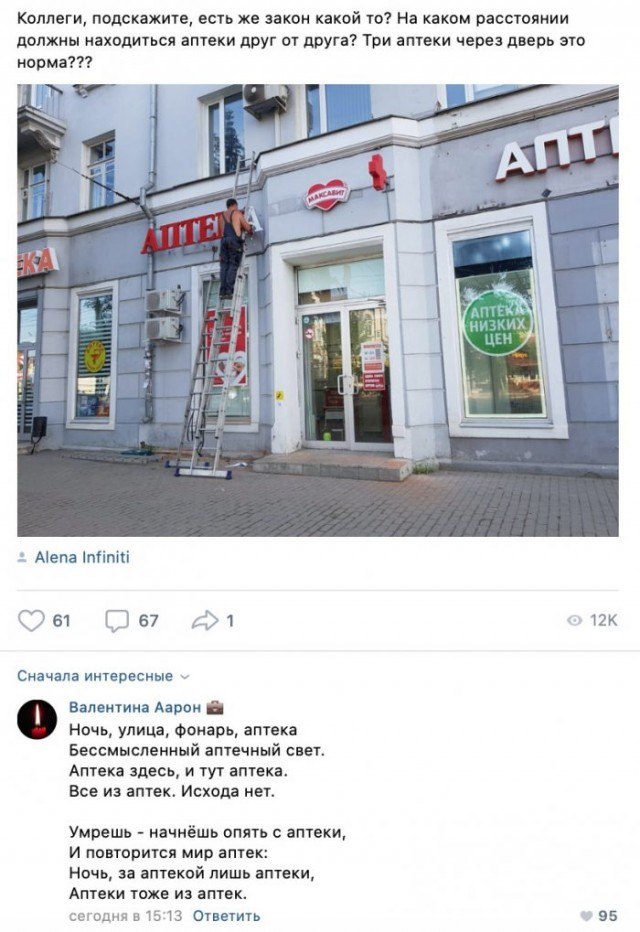Click the person icon beside Alena Infiniti
Image resolution: width=640 pixels, height=932 pixels.
(x=22, y=558)
